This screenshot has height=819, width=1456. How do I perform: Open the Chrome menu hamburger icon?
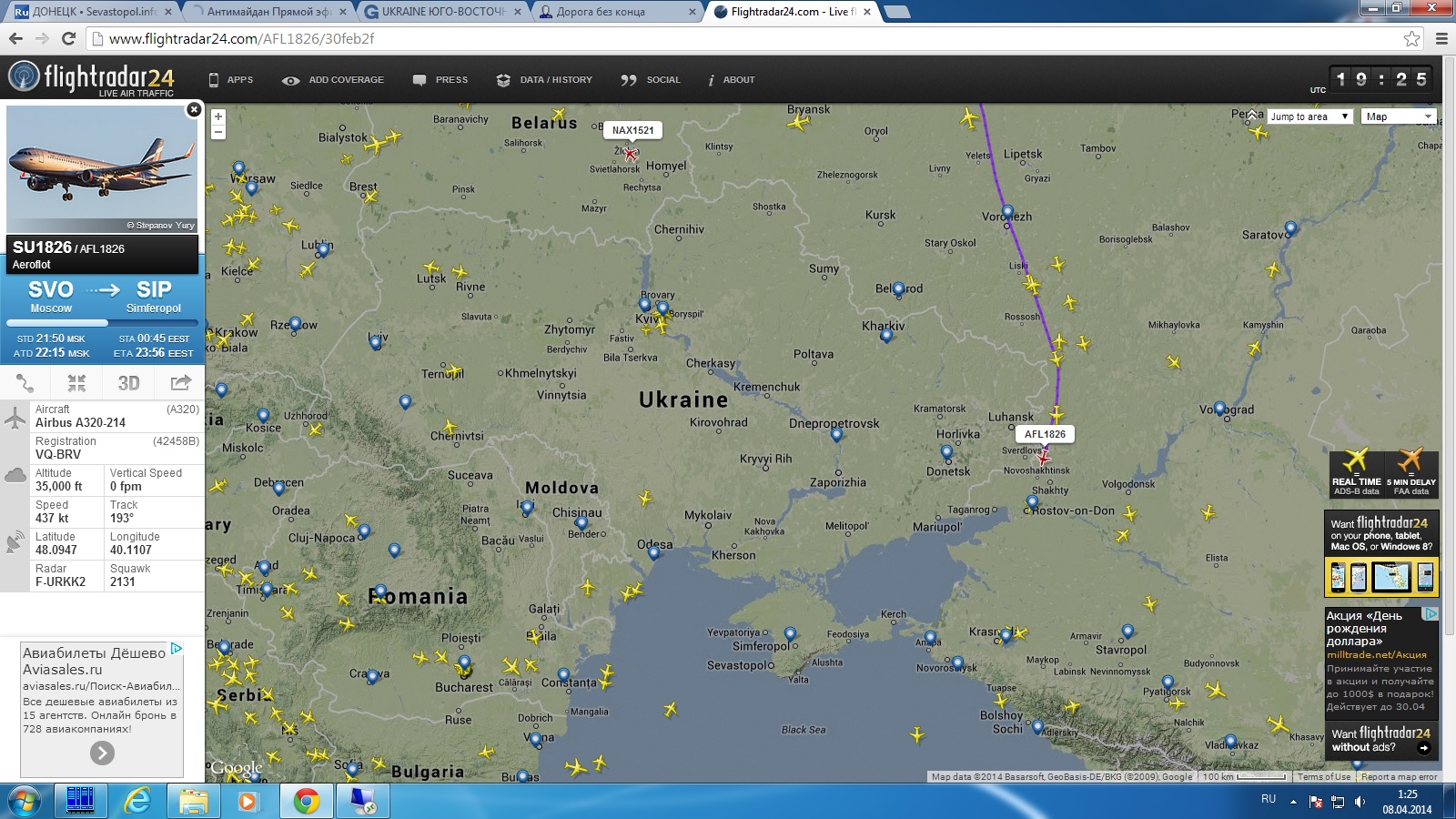pos(1441,38)
